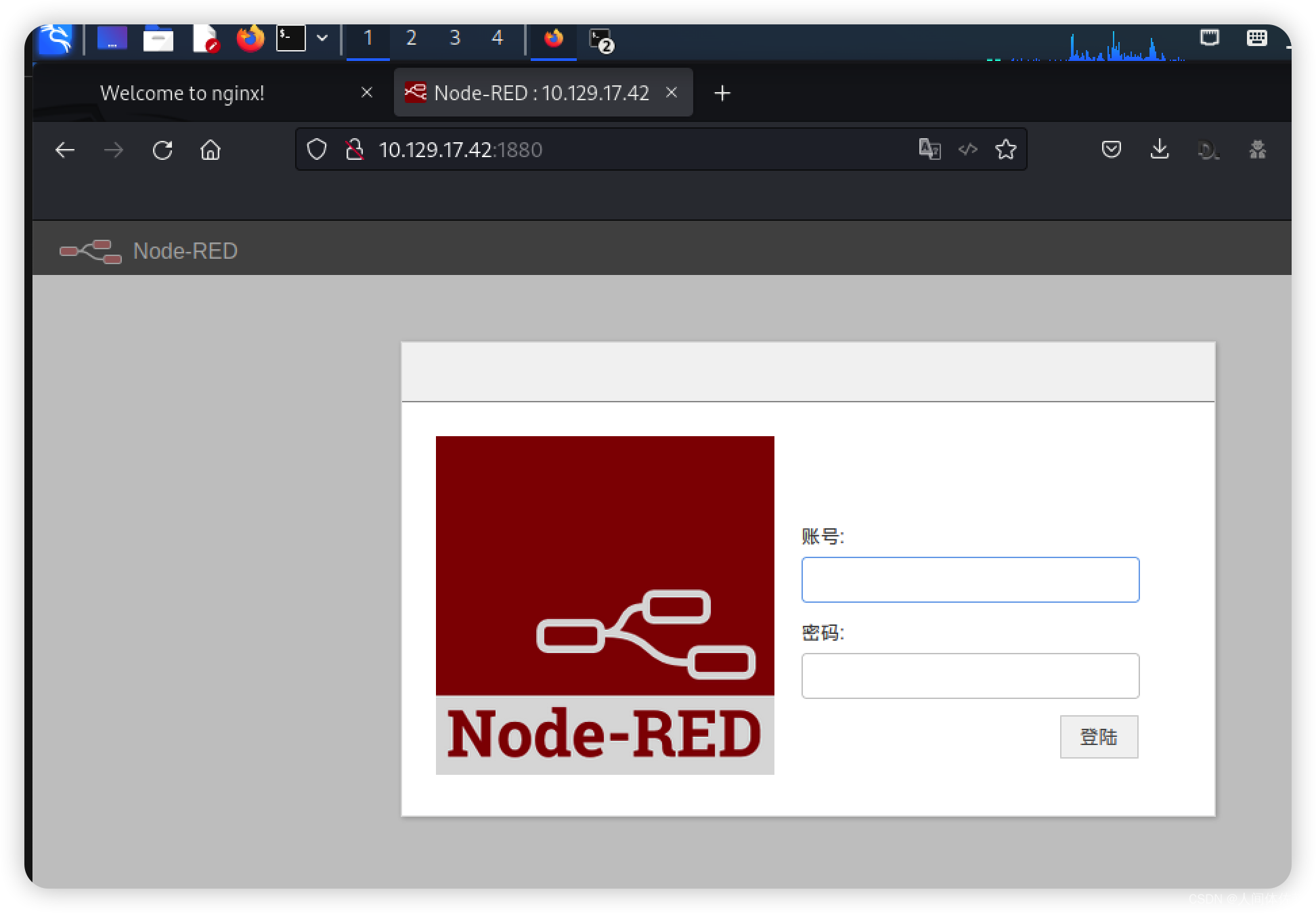Click the 密码 password input field

[970, 676]
